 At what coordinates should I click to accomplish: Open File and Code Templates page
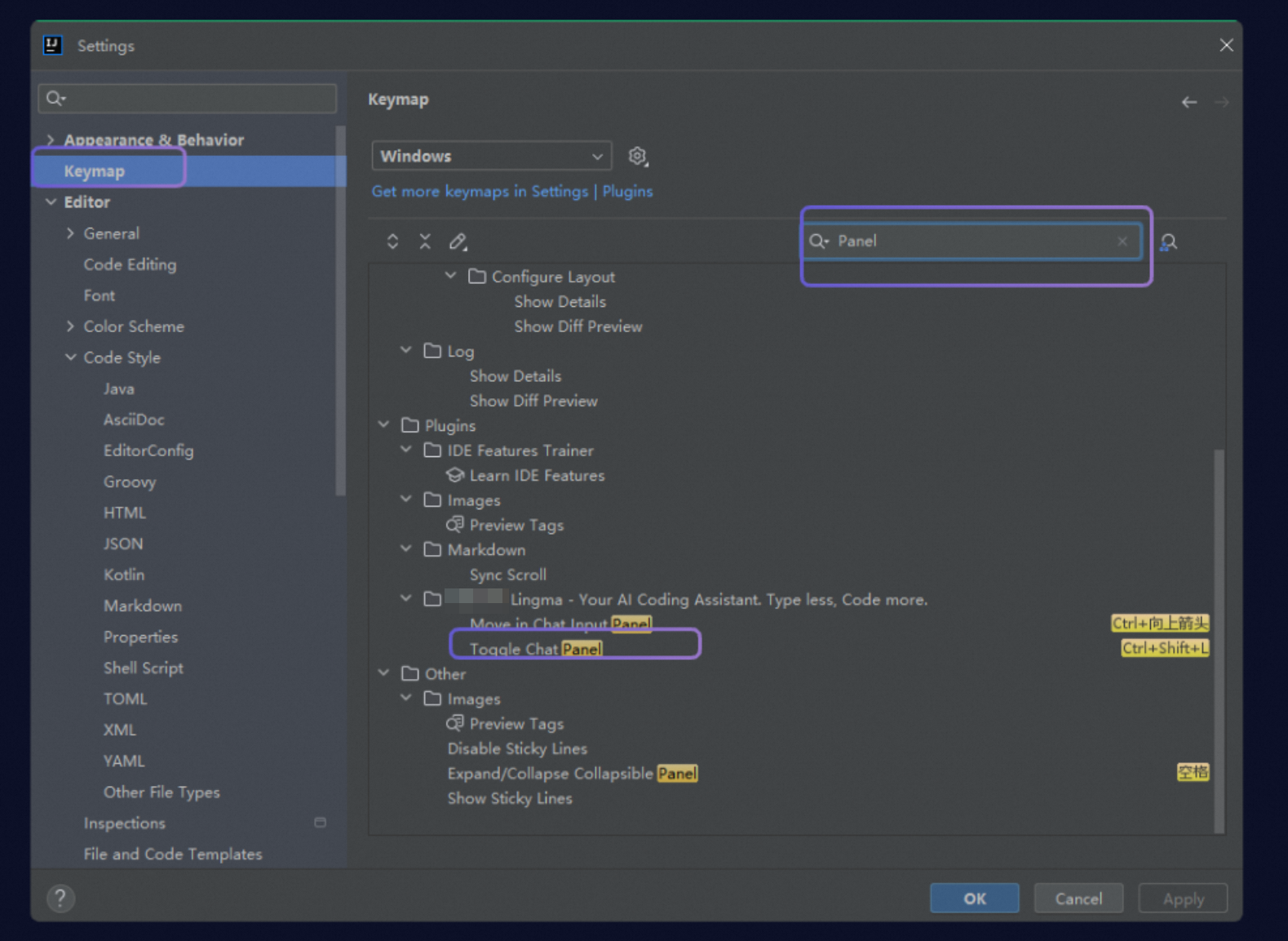click(173, 854)
